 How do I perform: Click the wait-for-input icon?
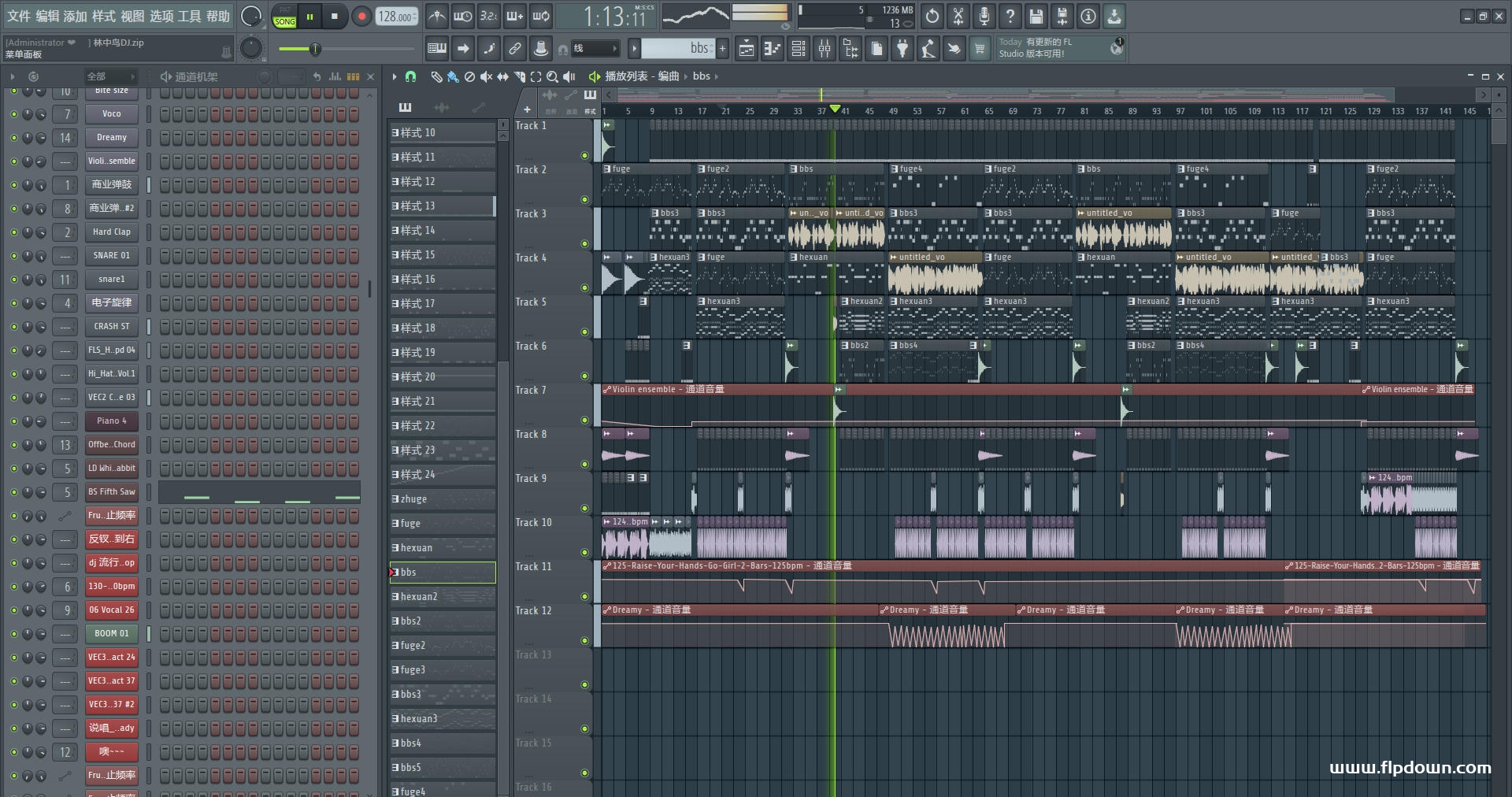click(463, 16)
